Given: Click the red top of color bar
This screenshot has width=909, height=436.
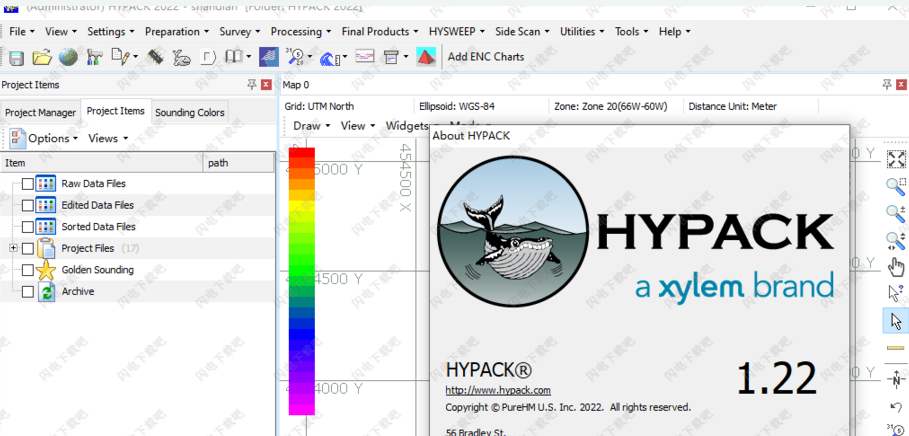Looking at the screenshot, I should [301, 152].
